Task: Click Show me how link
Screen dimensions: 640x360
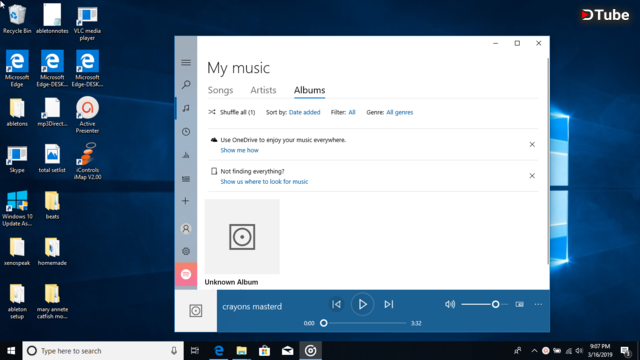Action: tap(240, 150)
